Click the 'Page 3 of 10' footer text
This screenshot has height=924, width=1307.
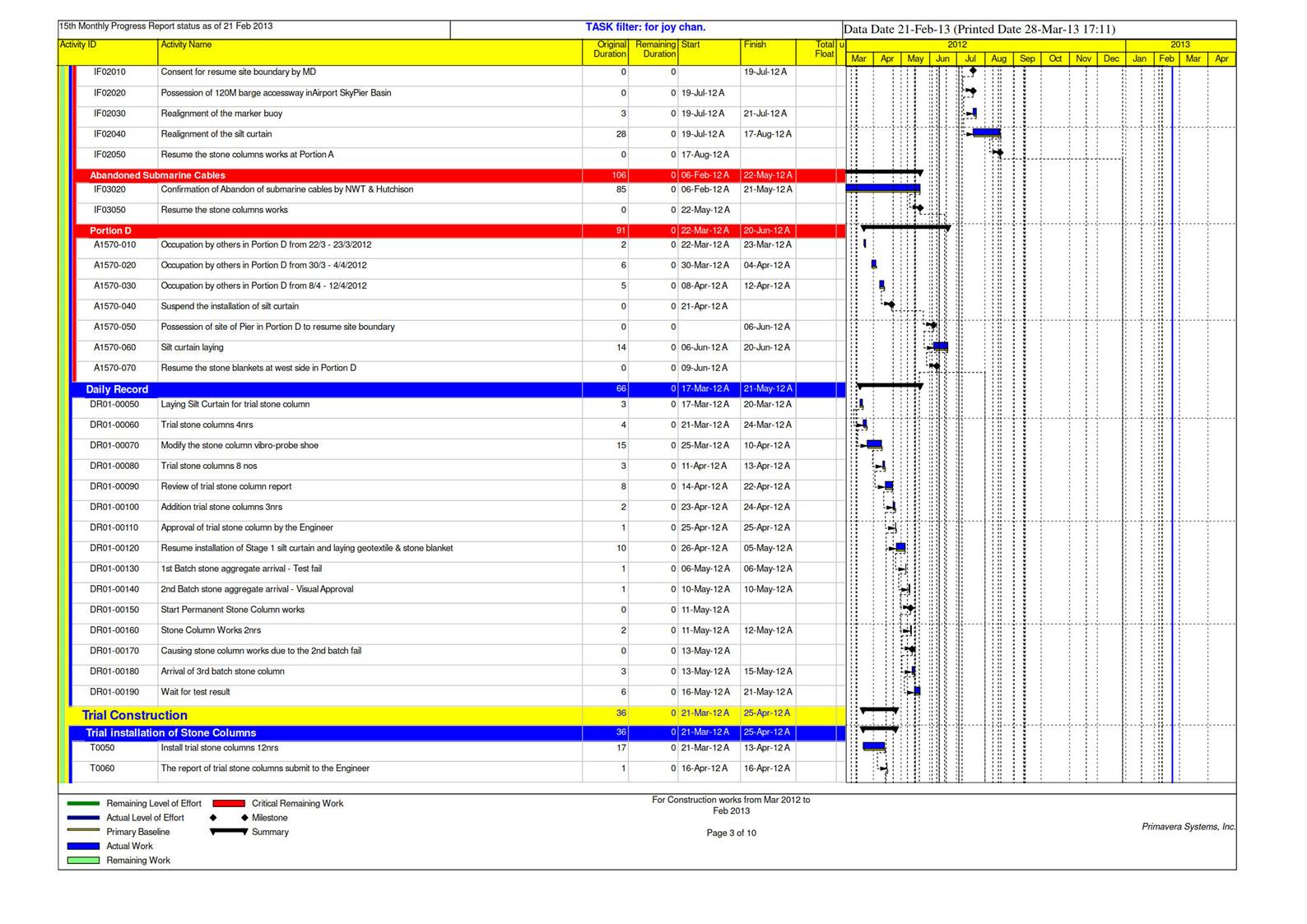coord(731,833)
